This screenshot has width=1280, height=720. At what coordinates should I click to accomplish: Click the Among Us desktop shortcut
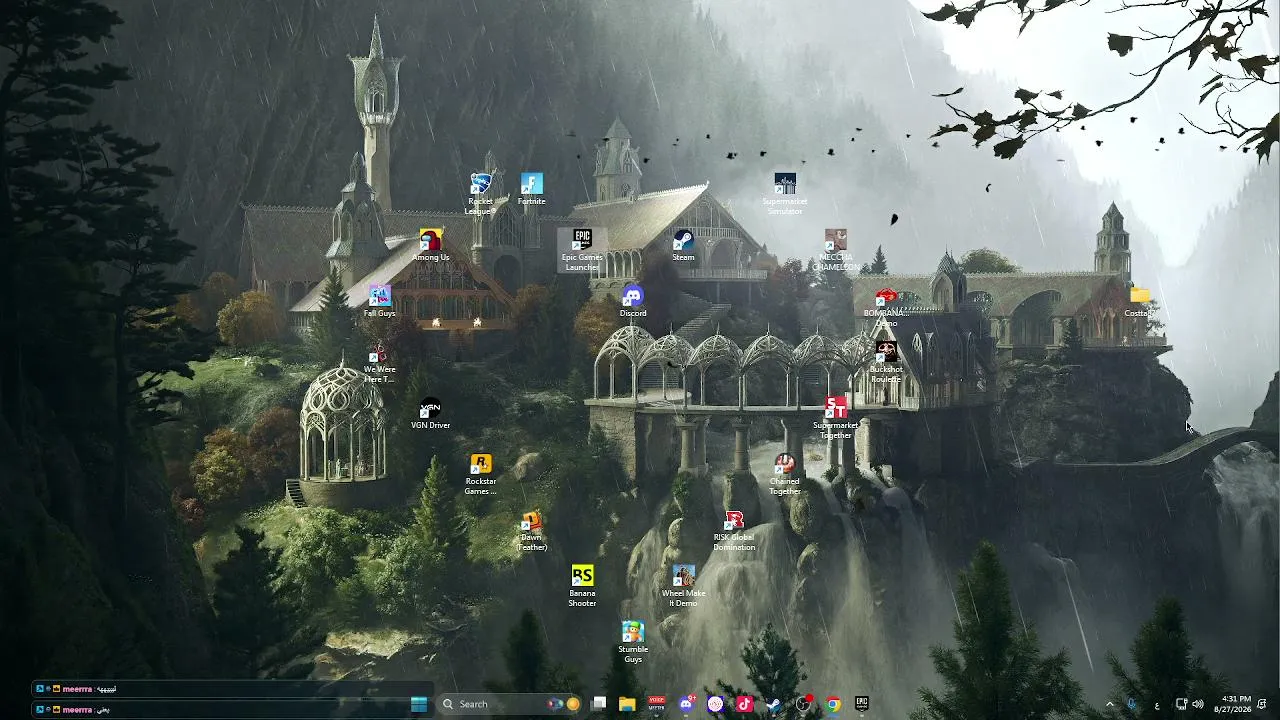pyautogui.click(x=430, y=245)
